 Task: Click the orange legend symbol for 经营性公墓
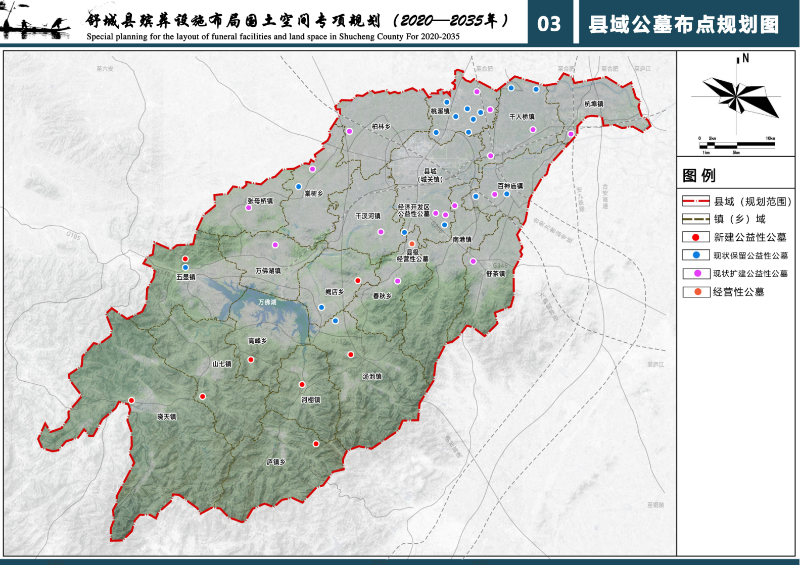pos(695,291)
